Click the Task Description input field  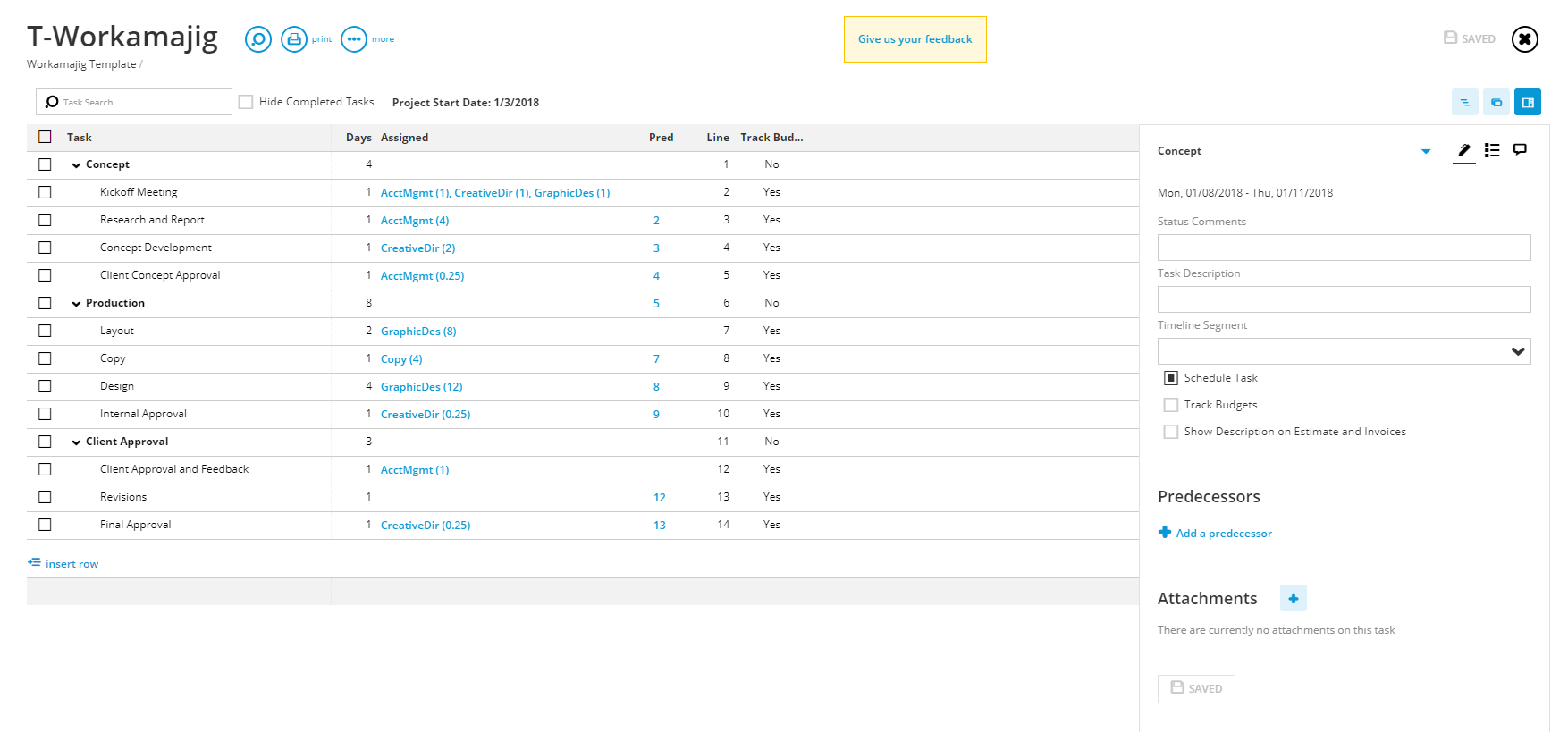point(1344,299)
